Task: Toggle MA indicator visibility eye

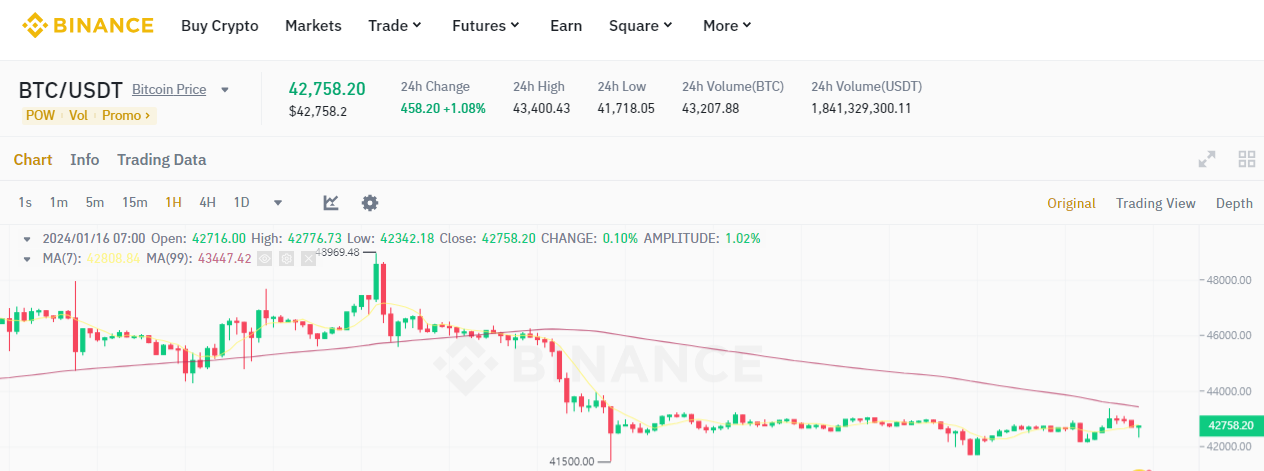Action: 265,258
